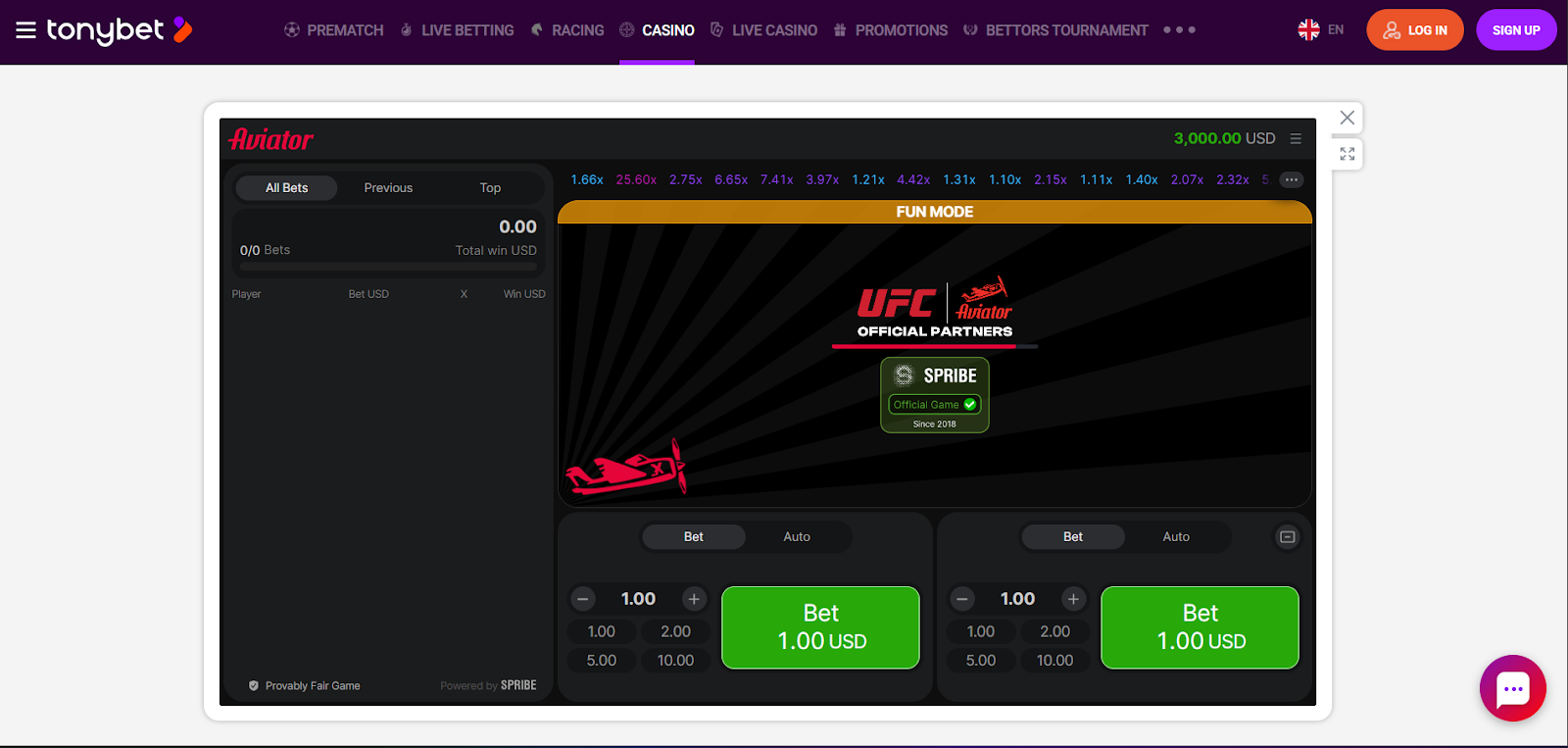Open the Prematch section
Viewport: 1568px width, 748px height.
334,30
